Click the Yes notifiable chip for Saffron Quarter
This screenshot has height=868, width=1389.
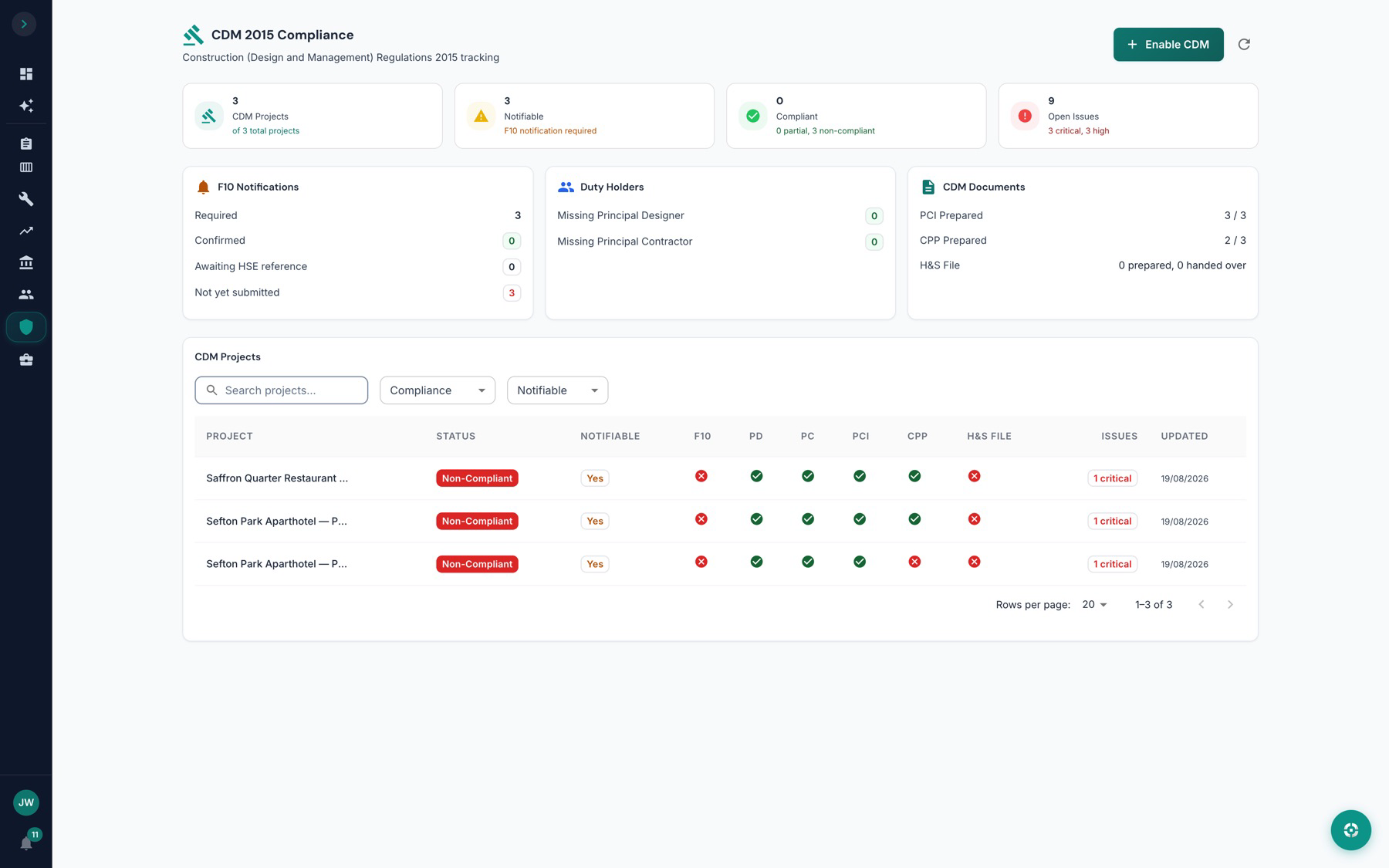[595, 478]
